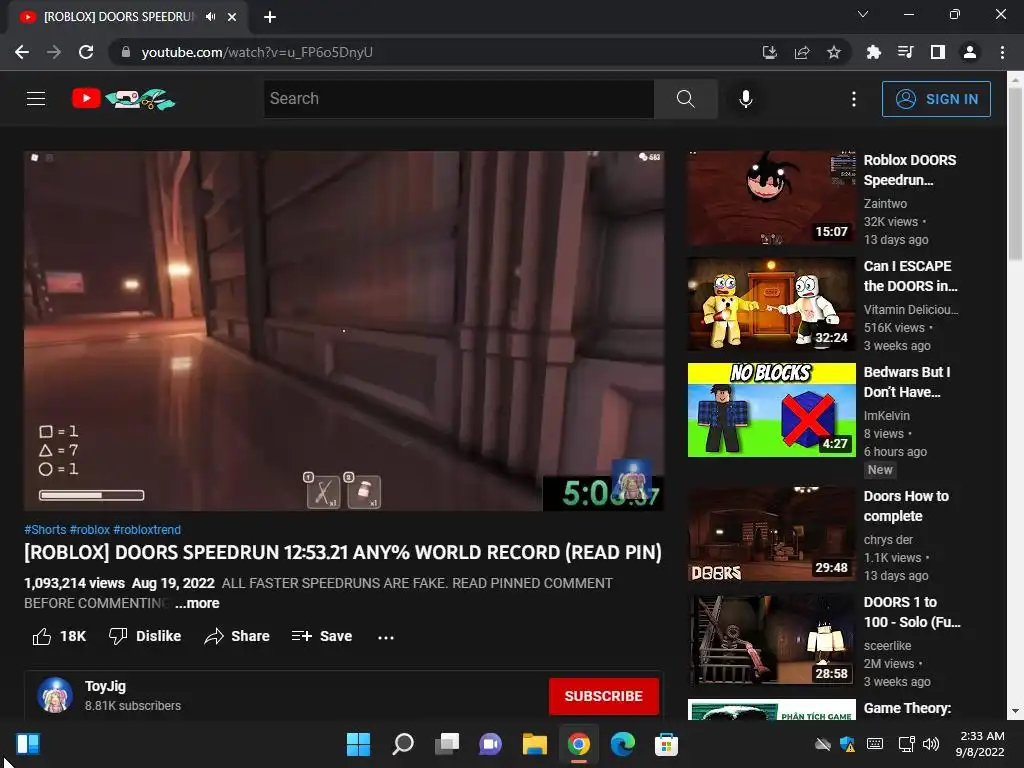Image resolution: width=1024 pixels, height=768 pixels.
Task: Open DOORS 1 to 100 Solo thumbnail
Action: [x=771, y=639]
